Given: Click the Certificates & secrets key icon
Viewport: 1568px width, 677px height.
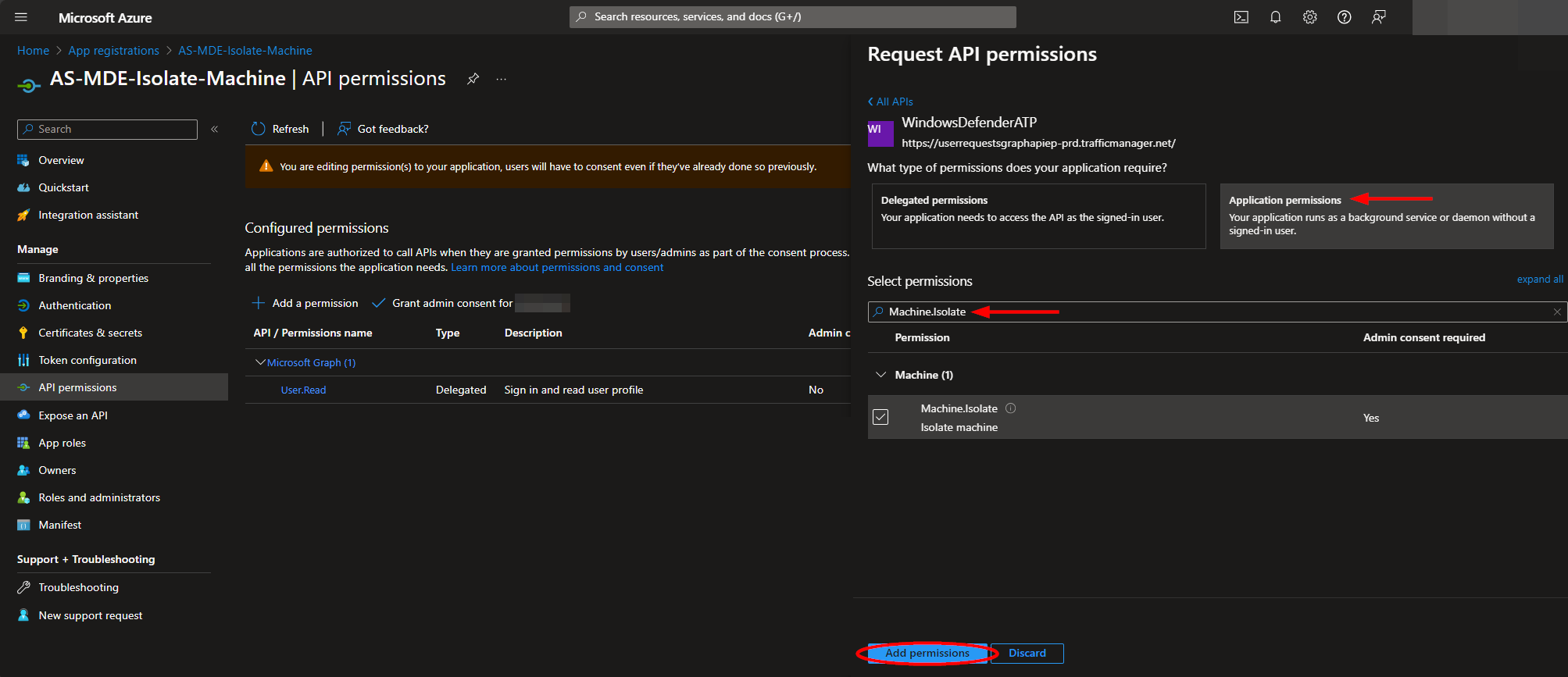Looking at the screenshot, I should coord(23,333).
